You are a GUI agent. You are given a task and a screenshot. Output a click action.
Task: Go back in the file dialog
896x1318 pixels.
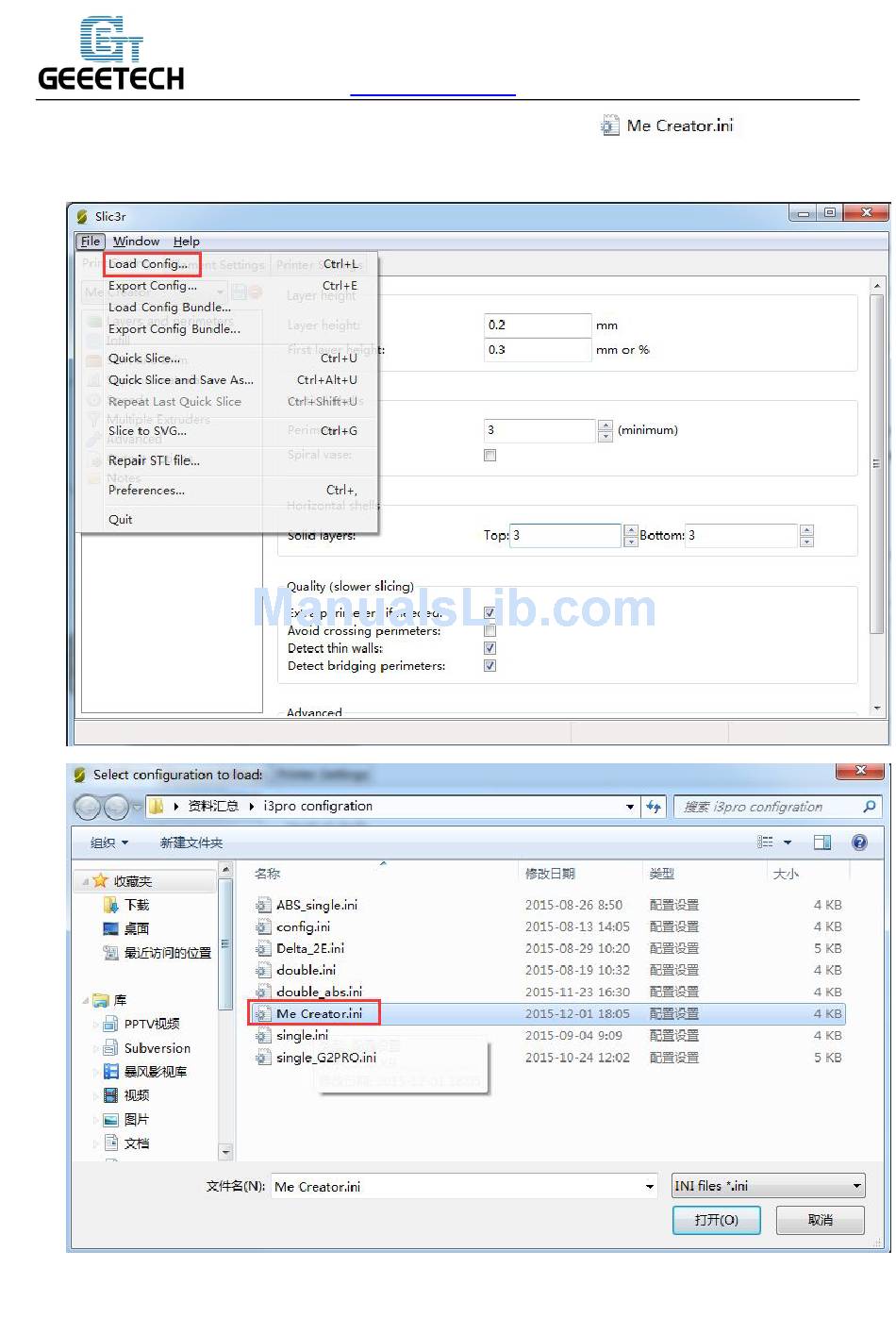(88, 807)
